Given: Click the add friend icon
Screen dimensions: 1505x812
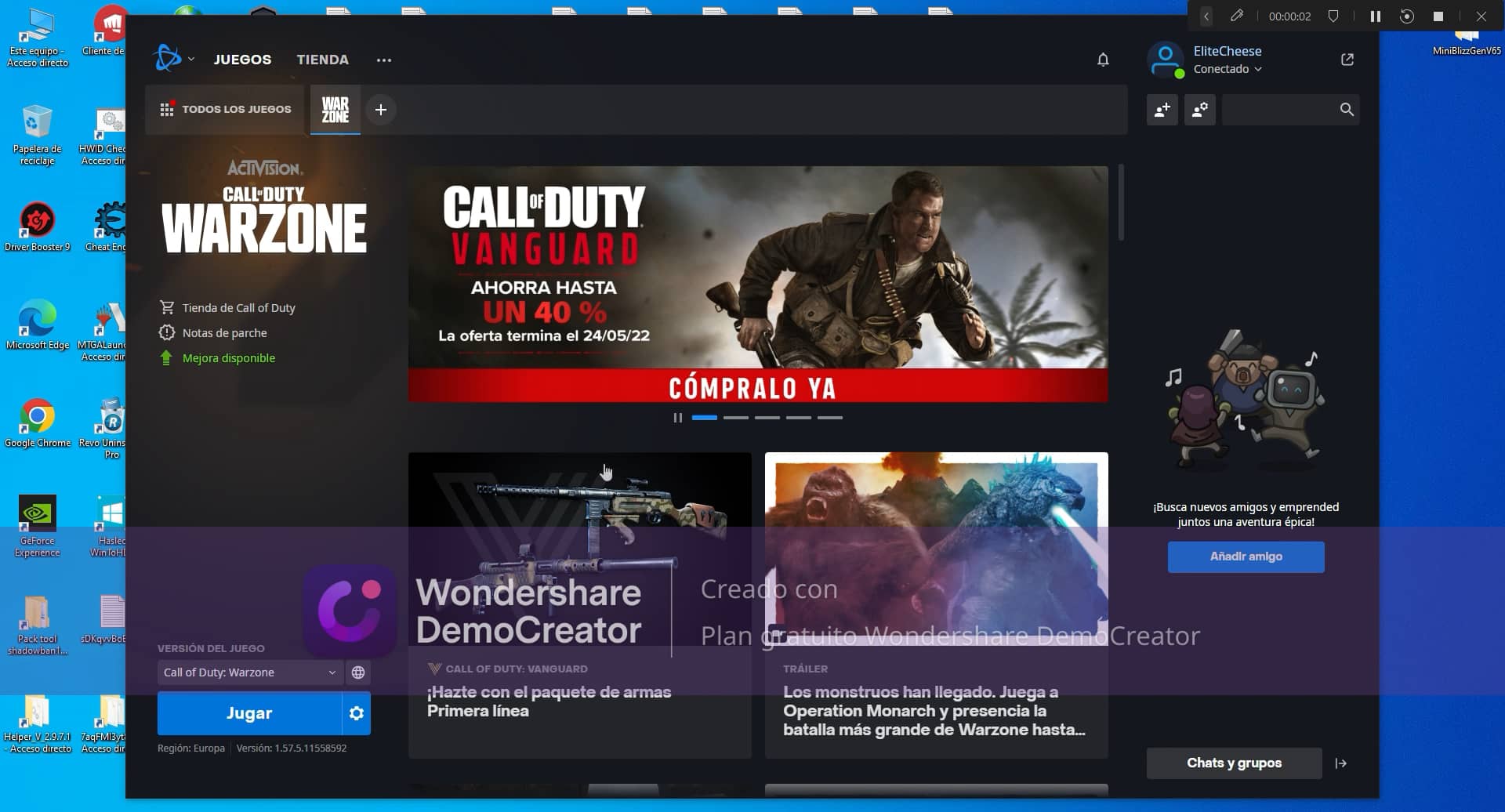Looking at the screenshot, I should click(1162, 110).
